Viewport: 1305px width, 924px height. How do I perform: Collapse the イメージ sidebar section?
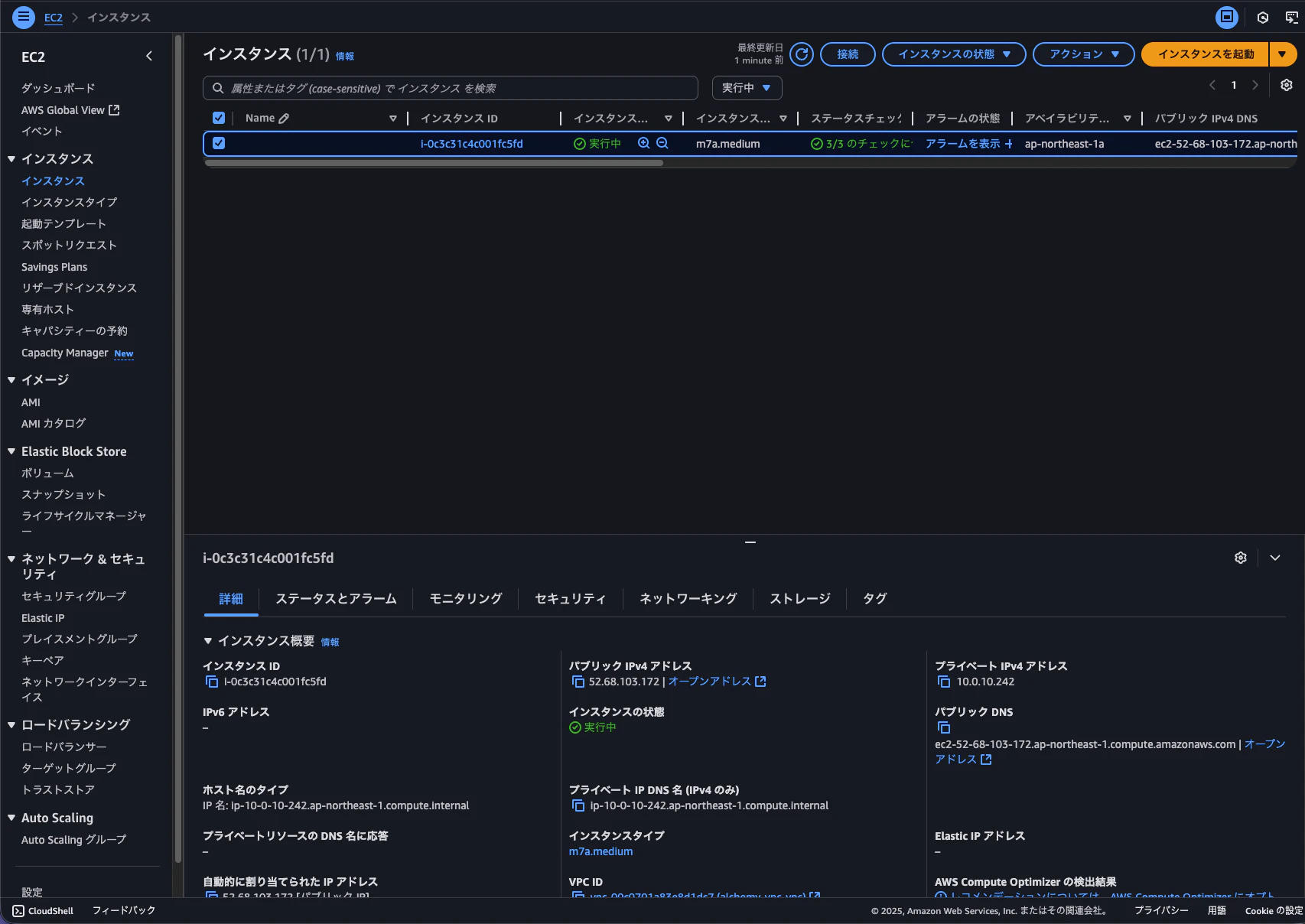pos(11,380)
